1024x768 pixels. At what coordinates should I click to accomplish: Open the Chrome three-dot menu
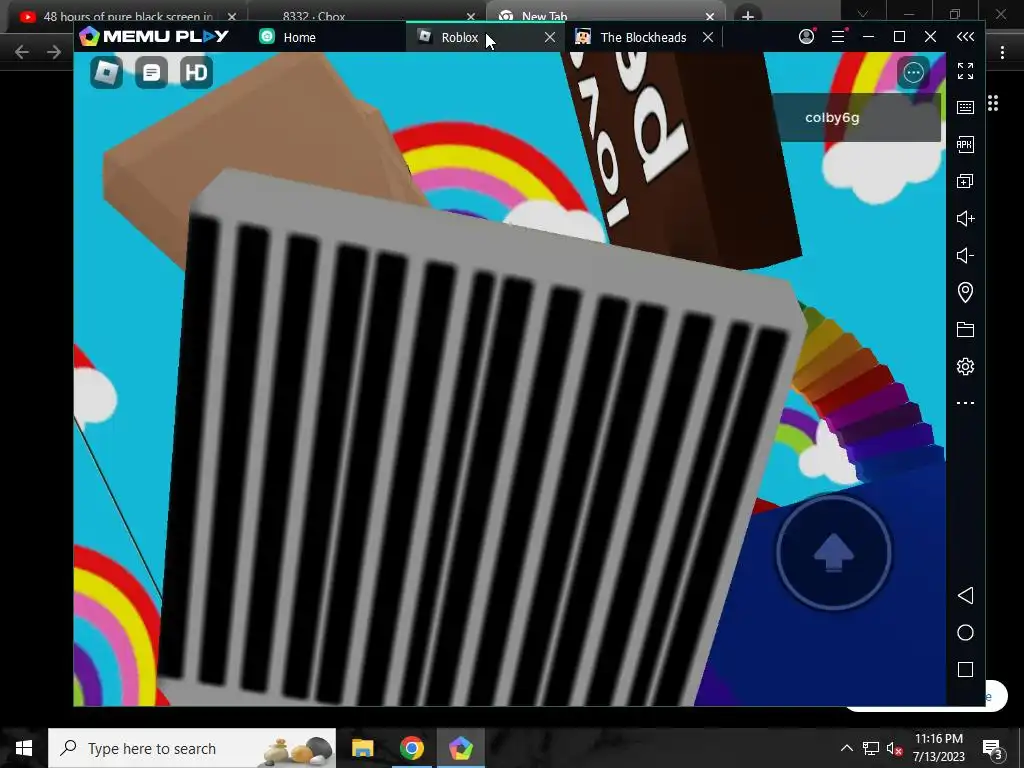click(x=1002, y=52)
